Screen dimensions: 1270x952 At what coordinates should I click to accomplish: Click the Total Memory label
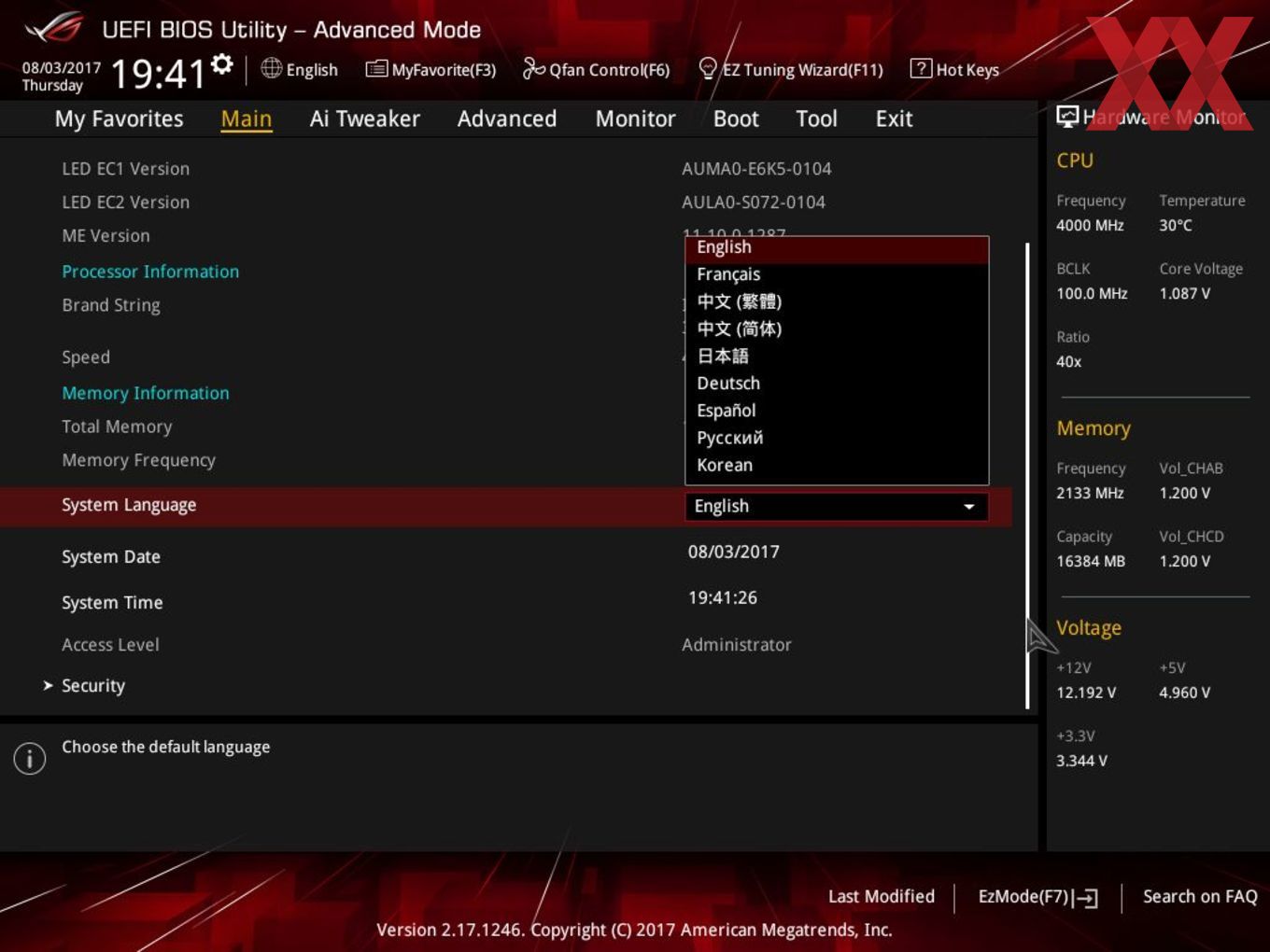117,427
